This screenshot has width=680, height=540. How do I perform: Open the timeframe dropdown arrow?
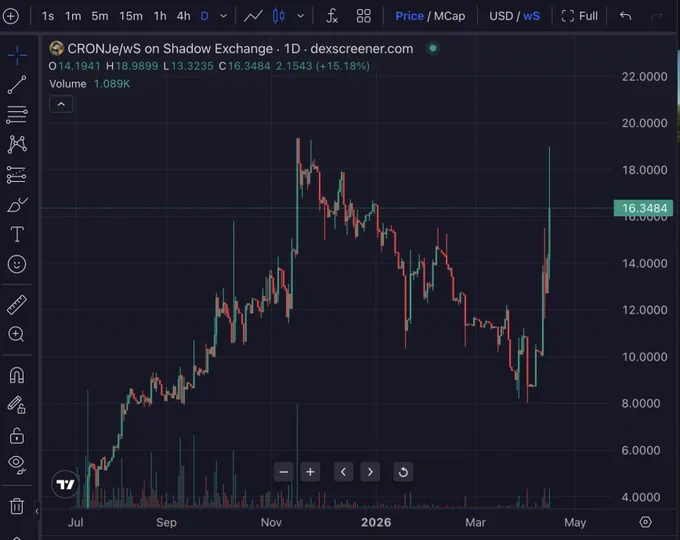(x=223, y=16)
